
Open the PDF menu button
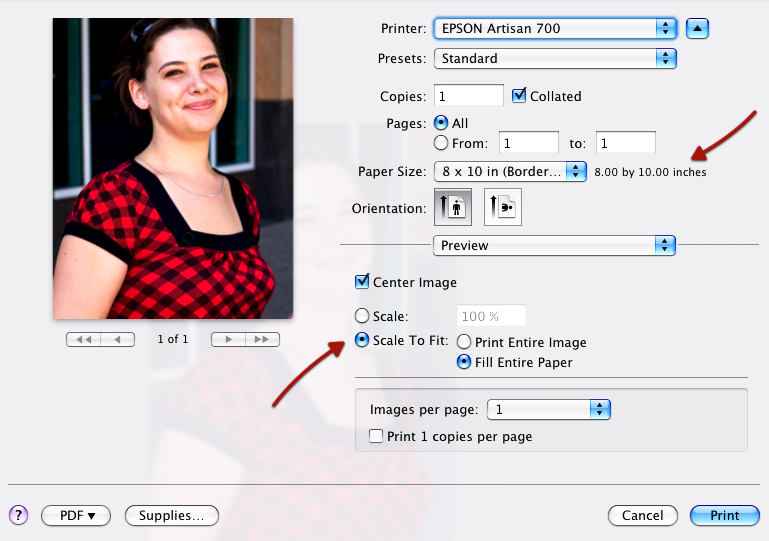(x=78, y=516)
